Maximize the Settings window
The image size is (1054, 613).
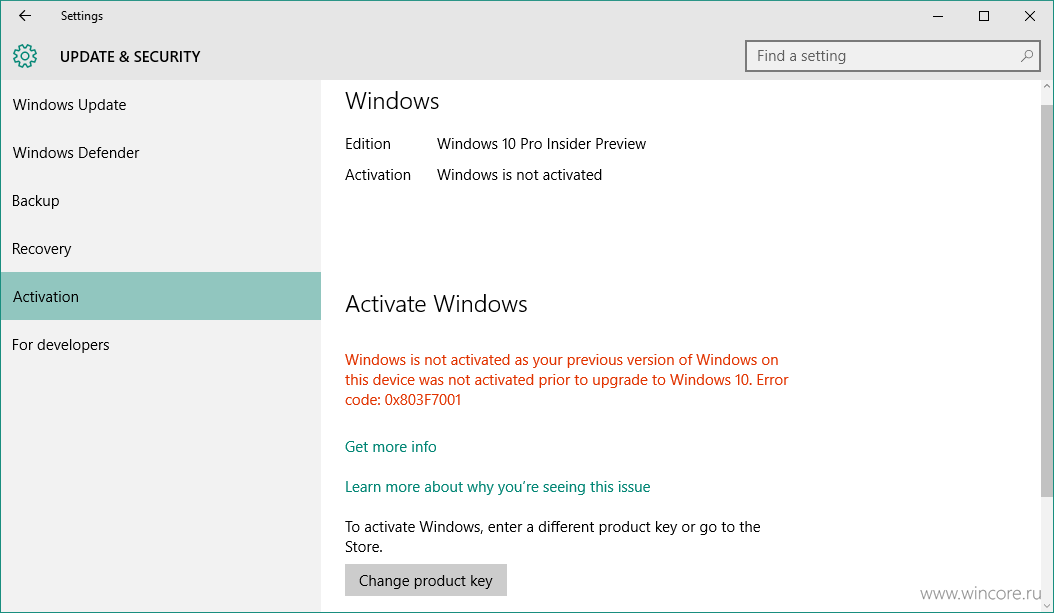984,16
